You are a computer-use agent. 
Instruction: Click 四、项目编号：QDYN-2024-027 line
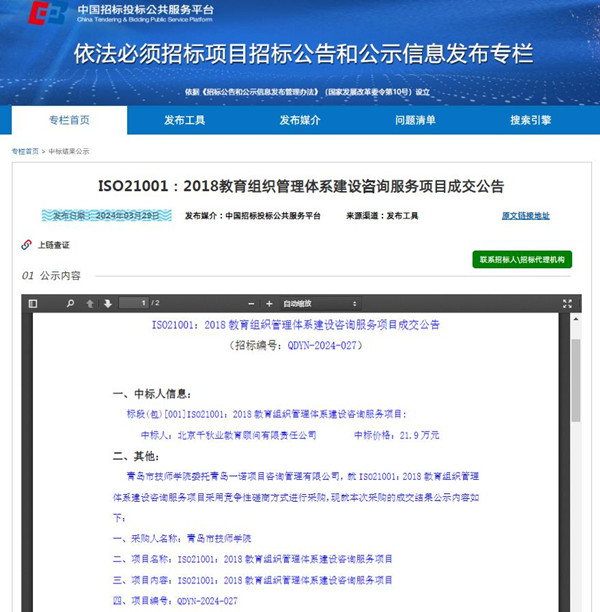click(175, 601)
